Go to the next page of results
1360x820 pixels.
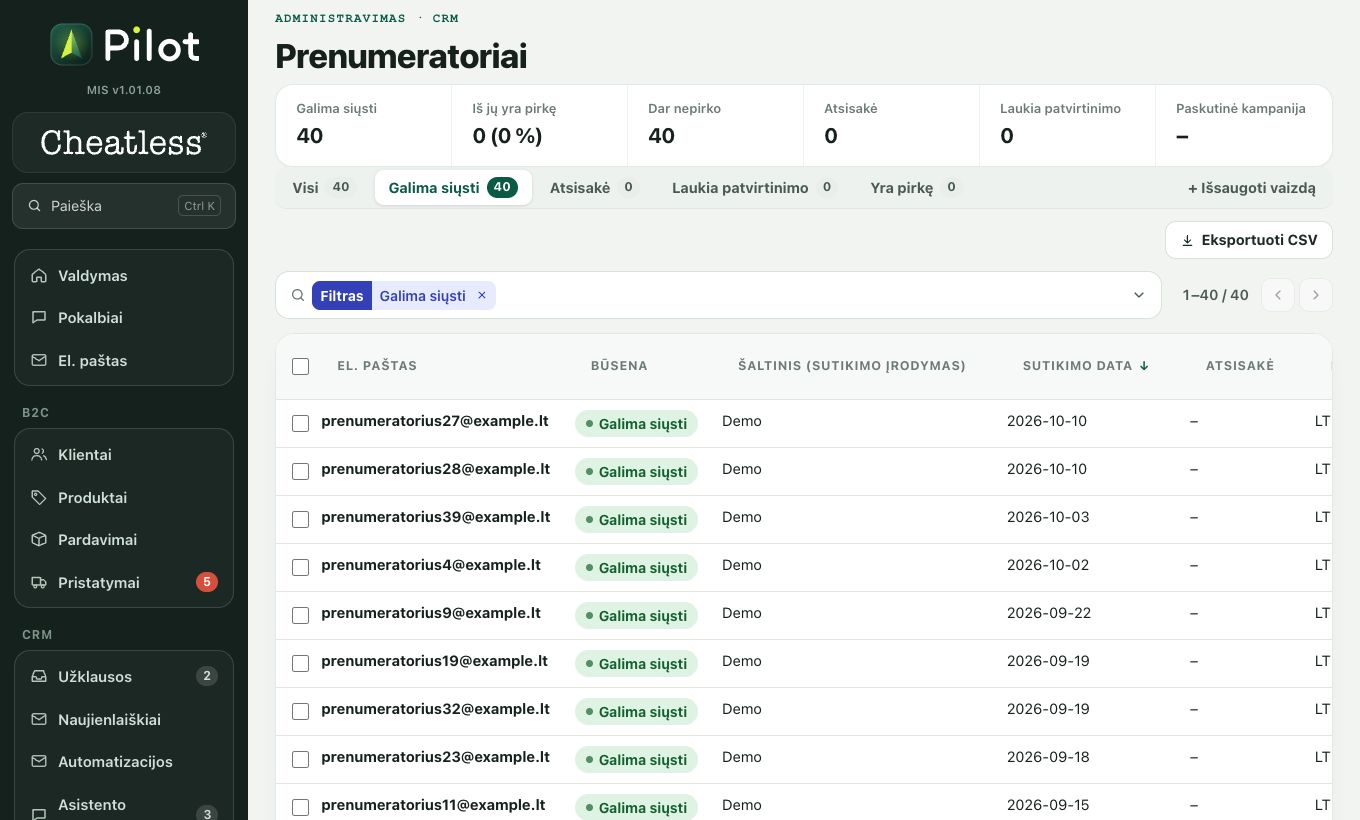[1316, 295]
